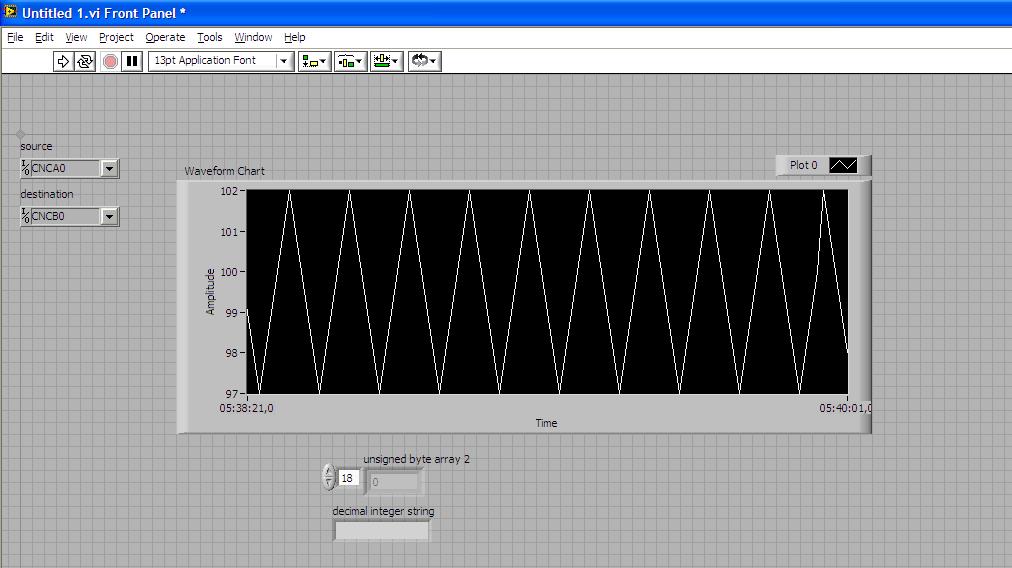Click the unsigned byte array element field
This screenshot has width=1012, height=568.
pyautogui.click(x=394, y=482)
